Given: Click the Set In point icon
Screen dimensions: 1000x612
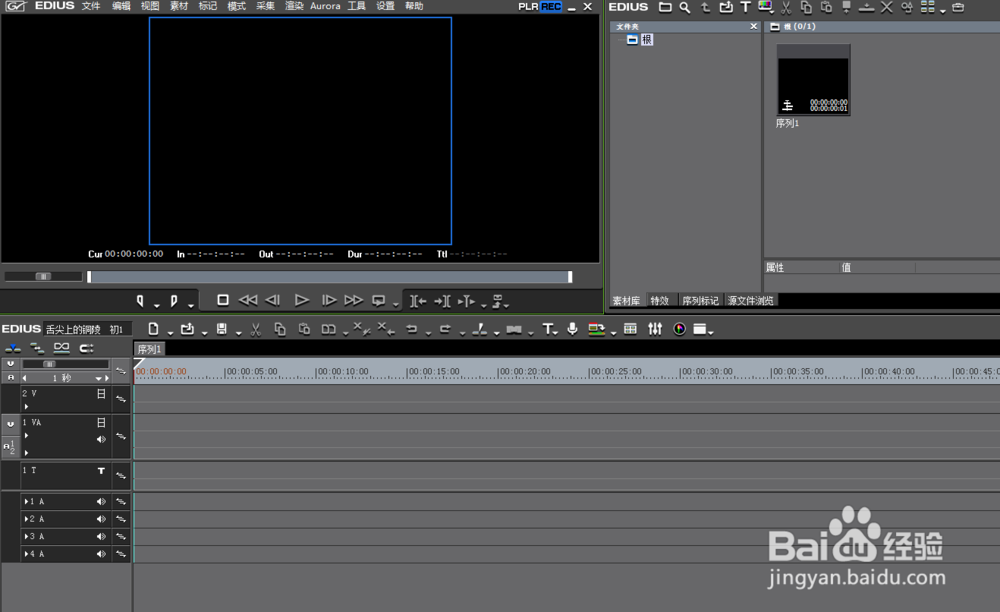Looking at the screenshot, I should click(x=140, y=301).
